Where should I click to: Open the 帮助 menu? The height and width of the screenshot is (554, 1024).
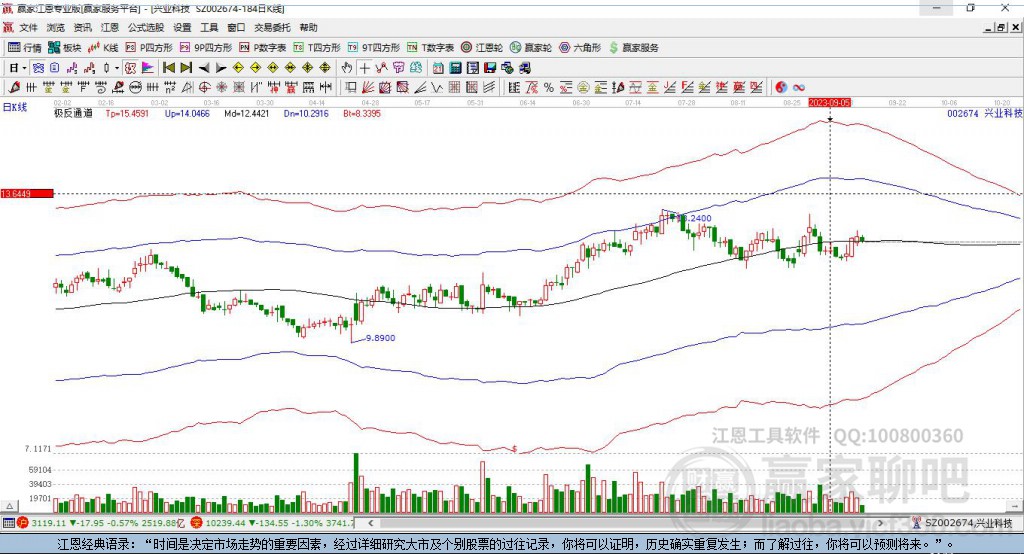(308, 27)
